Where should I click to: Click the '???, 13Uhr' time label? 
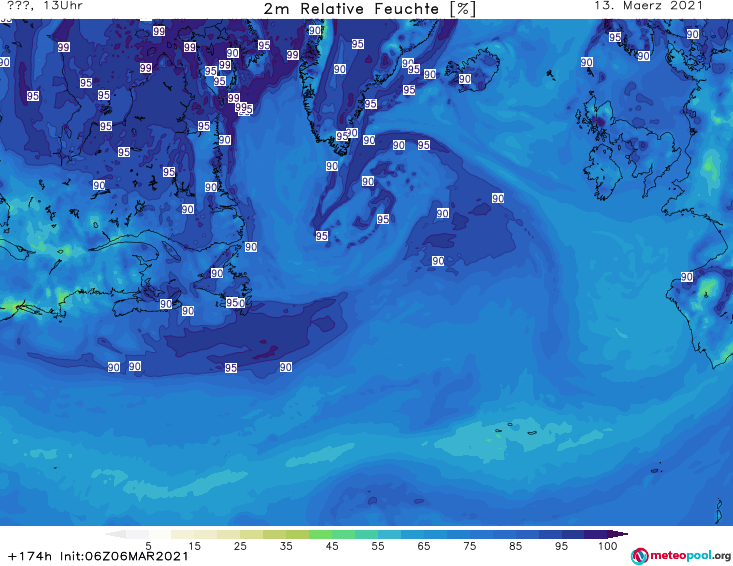tap(45, 6)
